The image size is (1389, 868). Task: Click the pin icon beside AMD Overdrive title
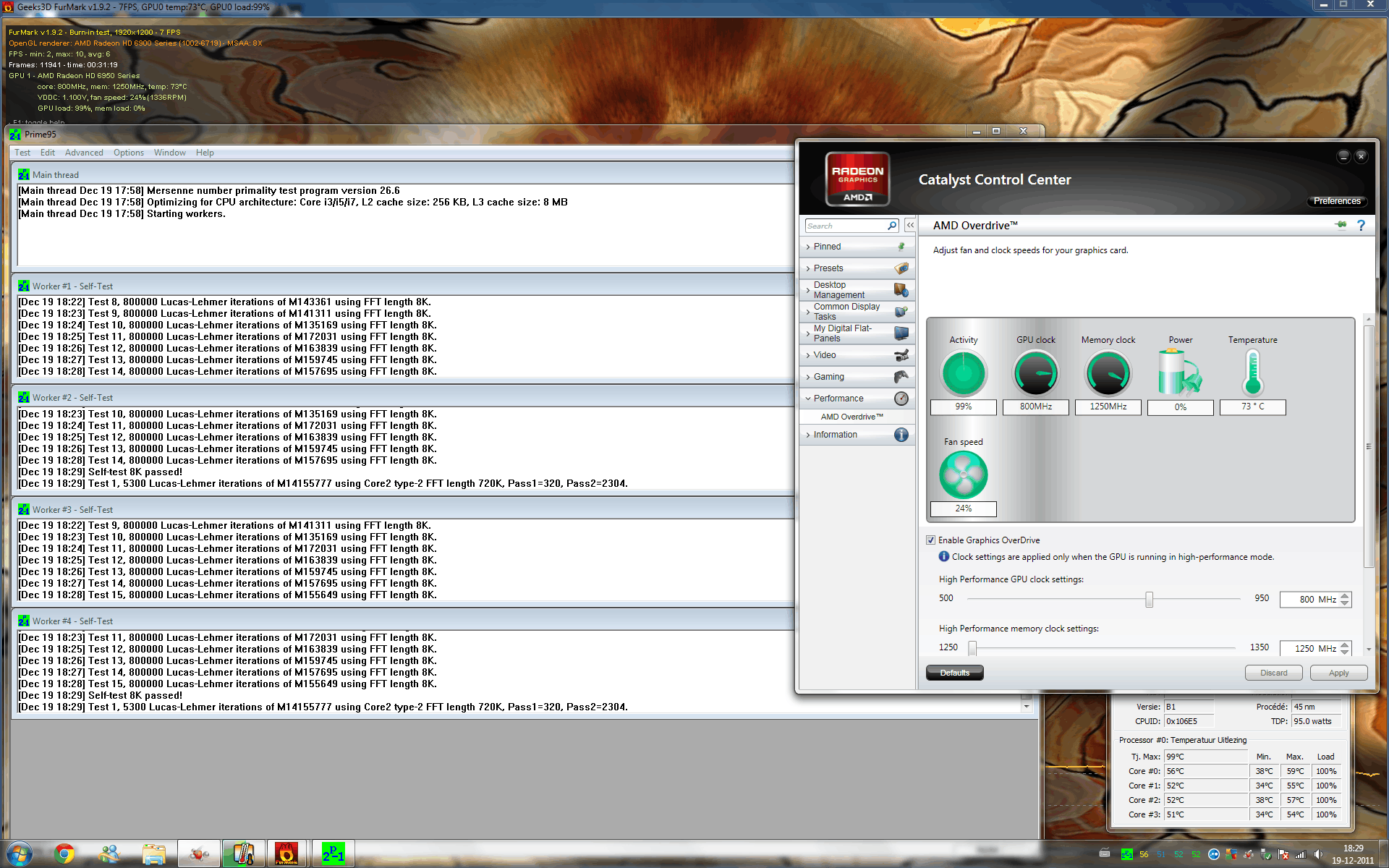[x=1341, y=225]
